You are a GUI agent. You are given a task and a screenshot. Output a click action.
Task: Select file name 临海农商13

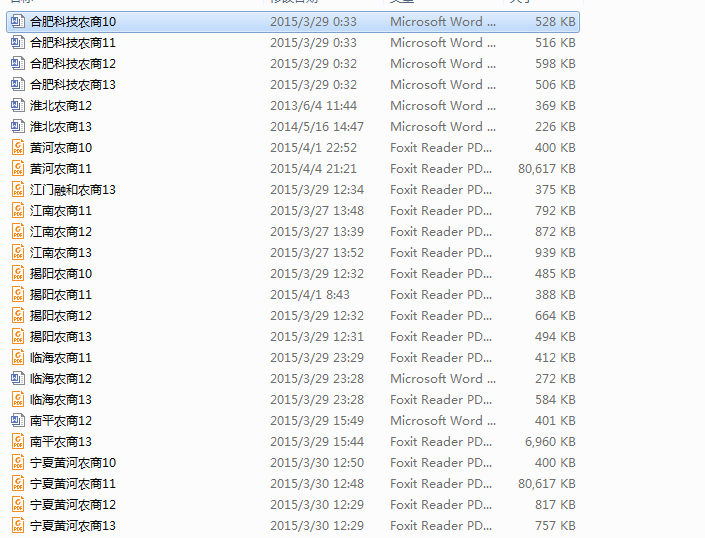[x=61, y=400]
